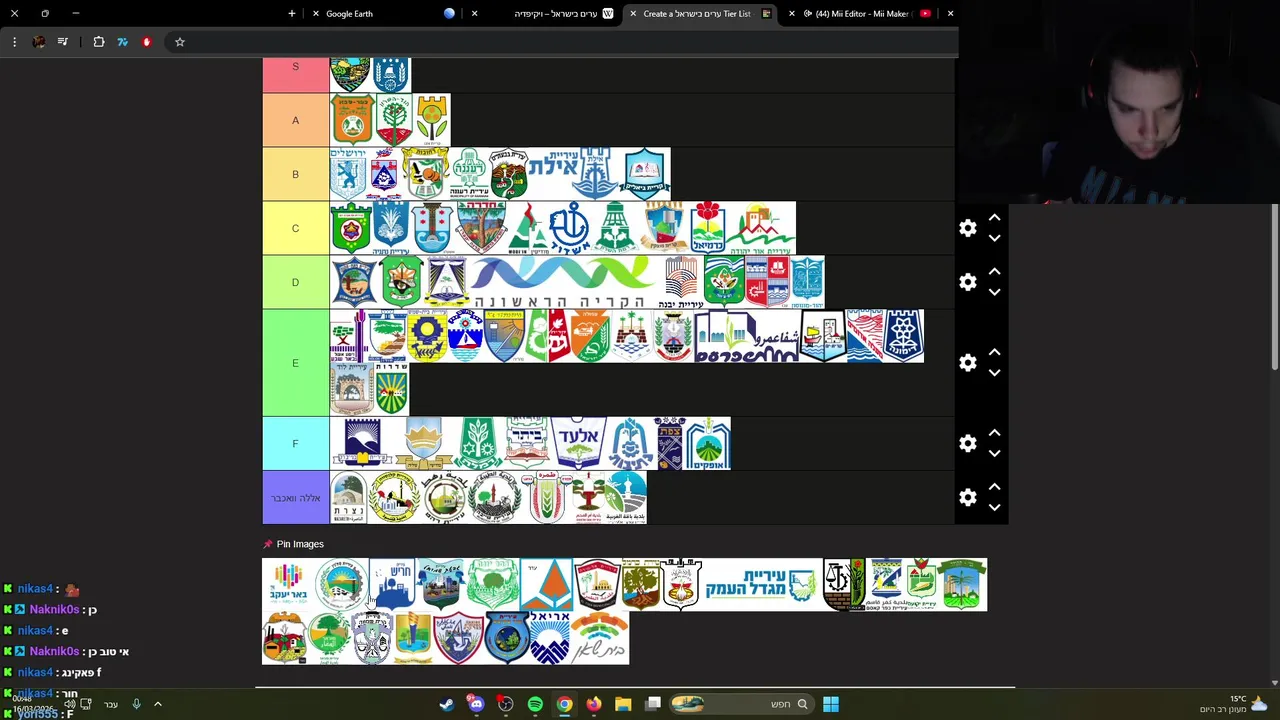This screenshot has width=1280, height=720.
Task: Open Steam from taskbar
Action: 446,704
